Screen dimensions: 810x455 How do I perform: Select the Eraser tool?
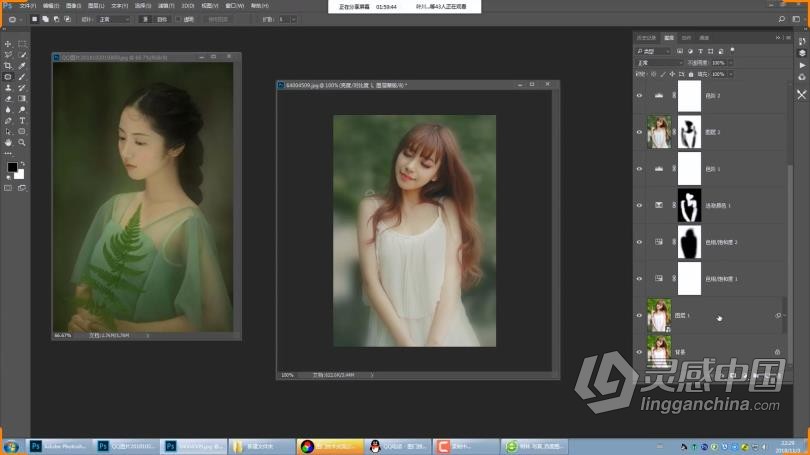8,99
